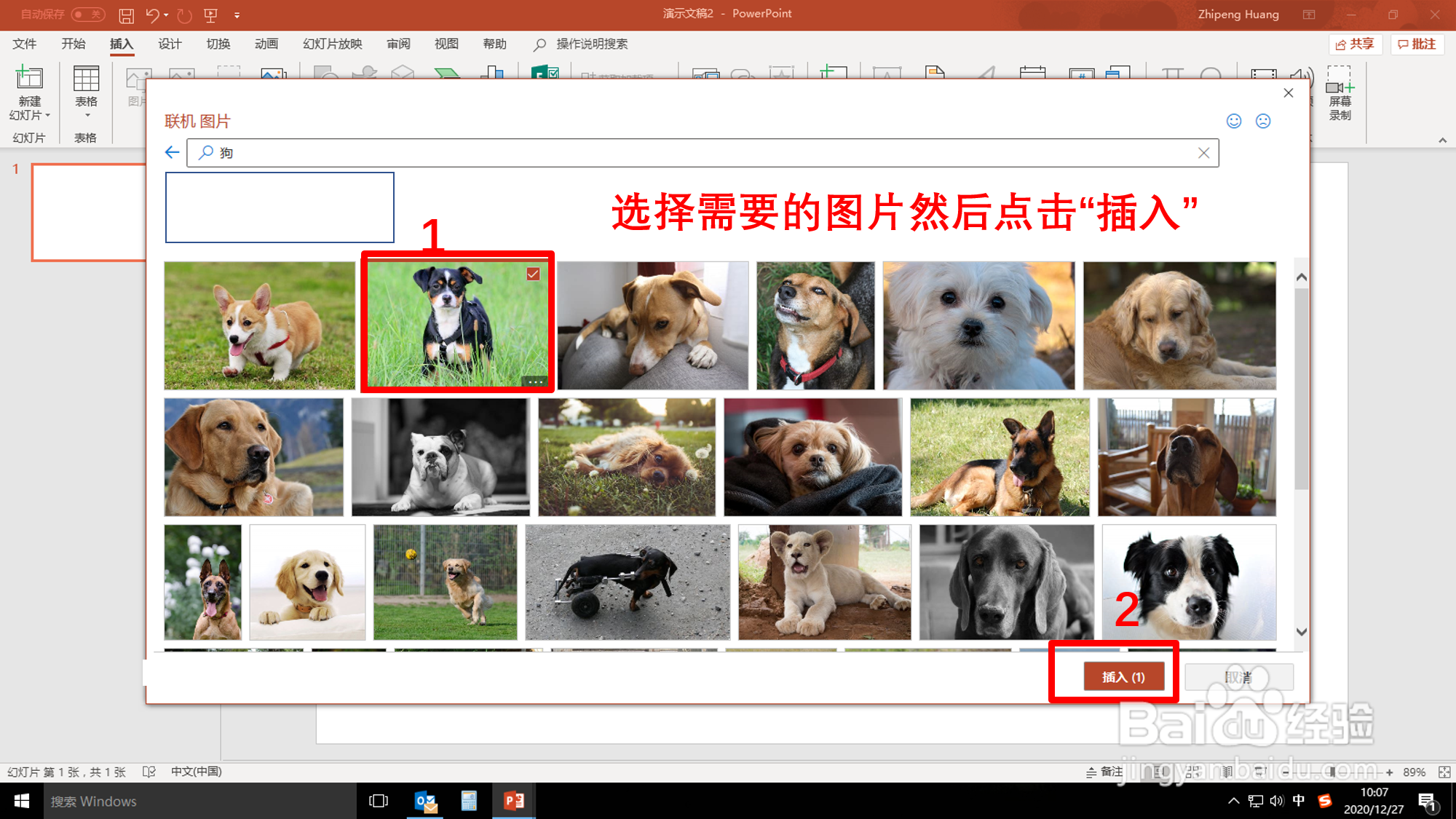This screenshot has width=1456, height=819.
Task: Click the back arrow beside search box
Action: (x=172, y=152)
